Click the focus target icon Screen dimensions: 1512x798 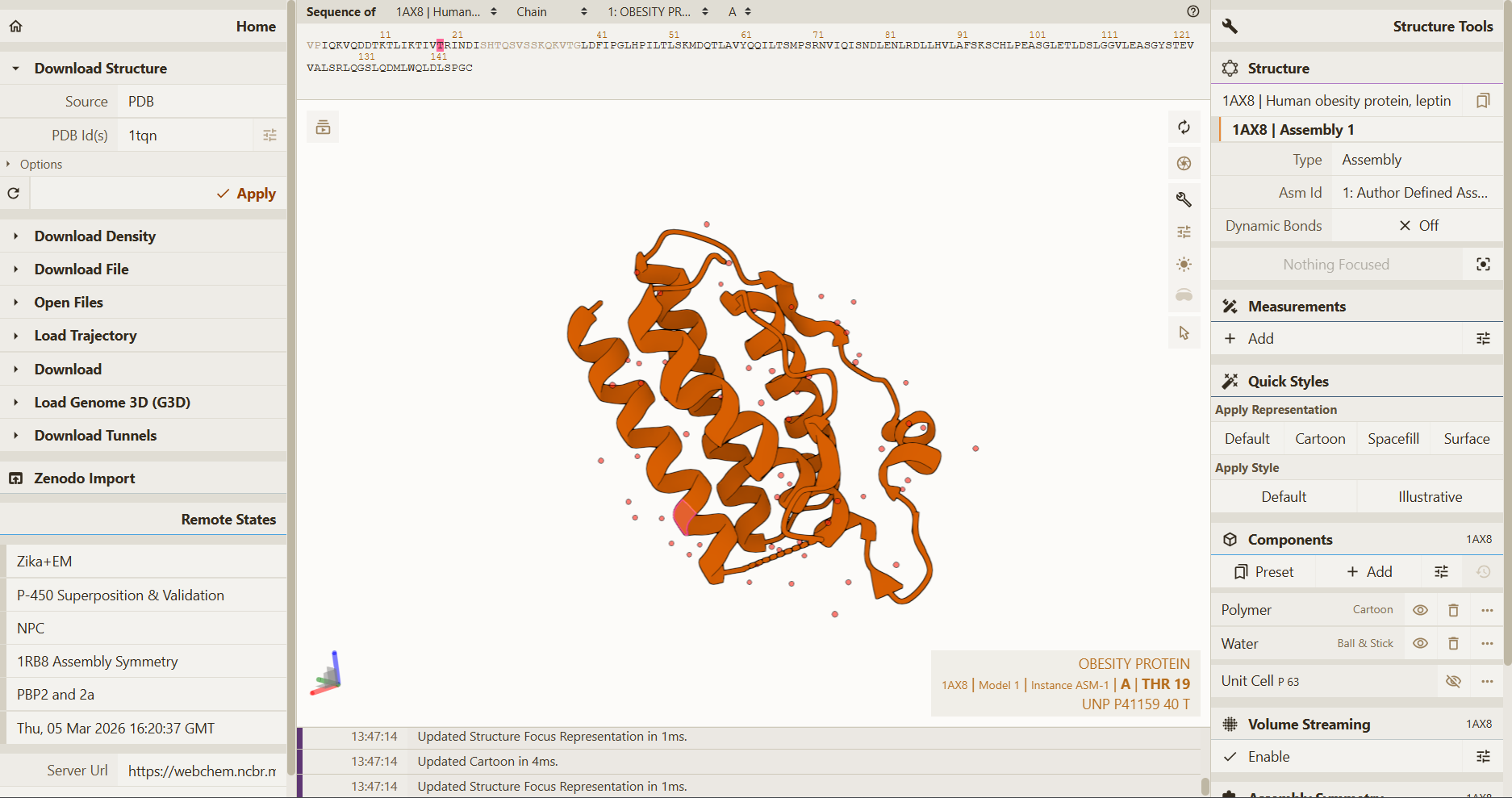[1483, 265]
